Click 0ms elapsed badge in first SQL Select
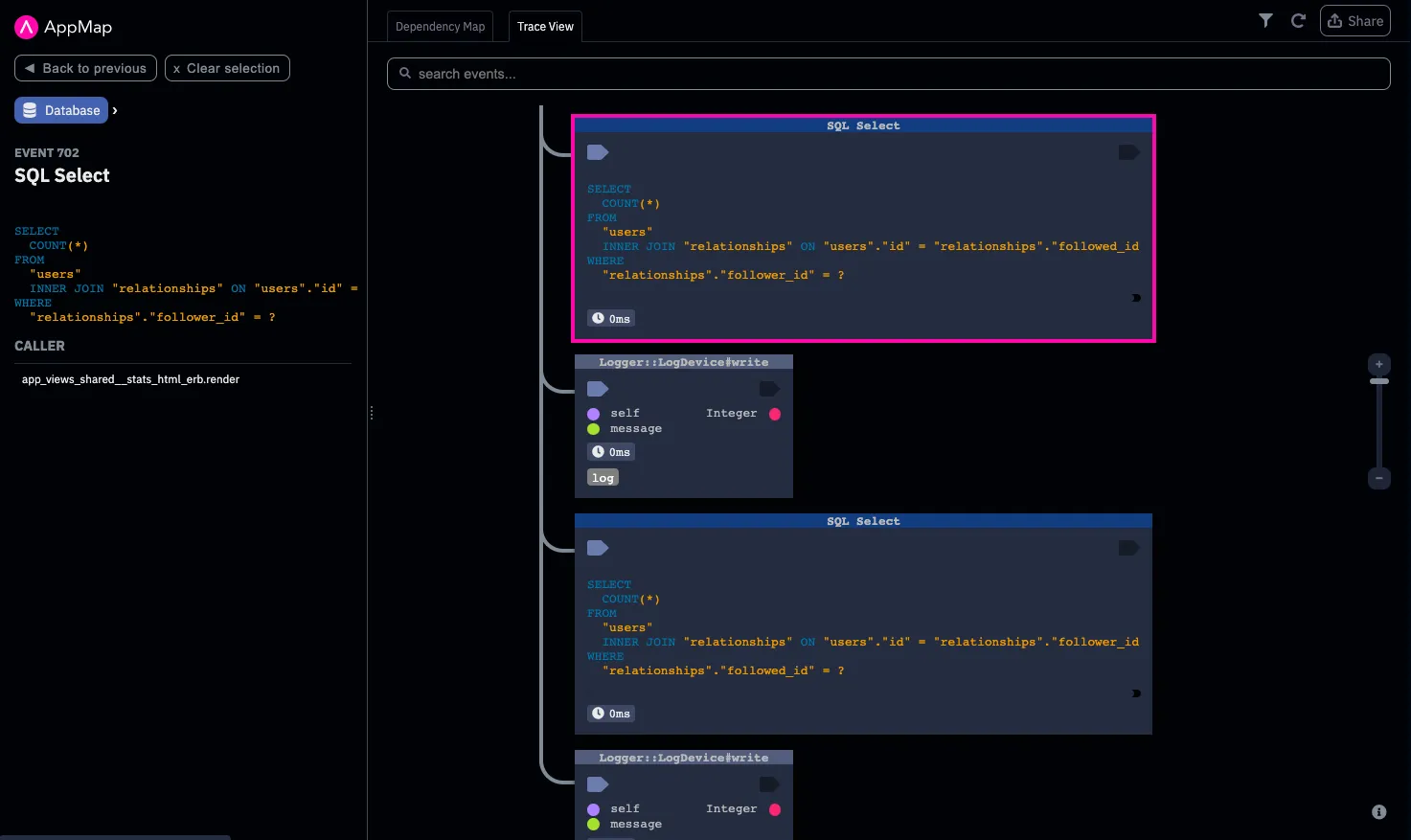This screenshot has width=1411, height=840. click(611, 319)
